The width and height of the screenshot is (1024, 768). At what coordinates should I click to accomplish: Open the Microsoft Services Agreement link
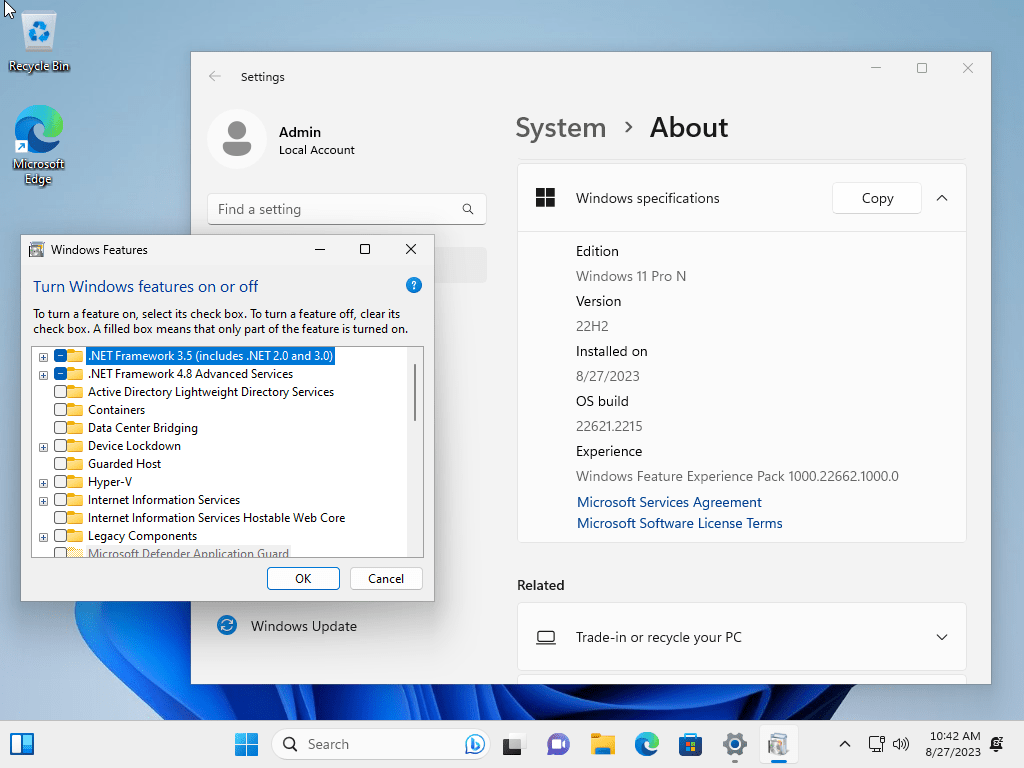tap(669, 502)
